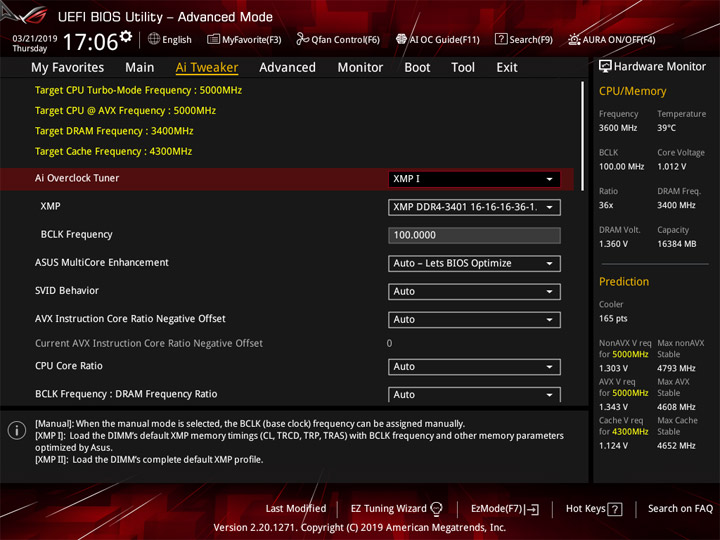Click Search on FAQ link

click(x=680, y=508)
